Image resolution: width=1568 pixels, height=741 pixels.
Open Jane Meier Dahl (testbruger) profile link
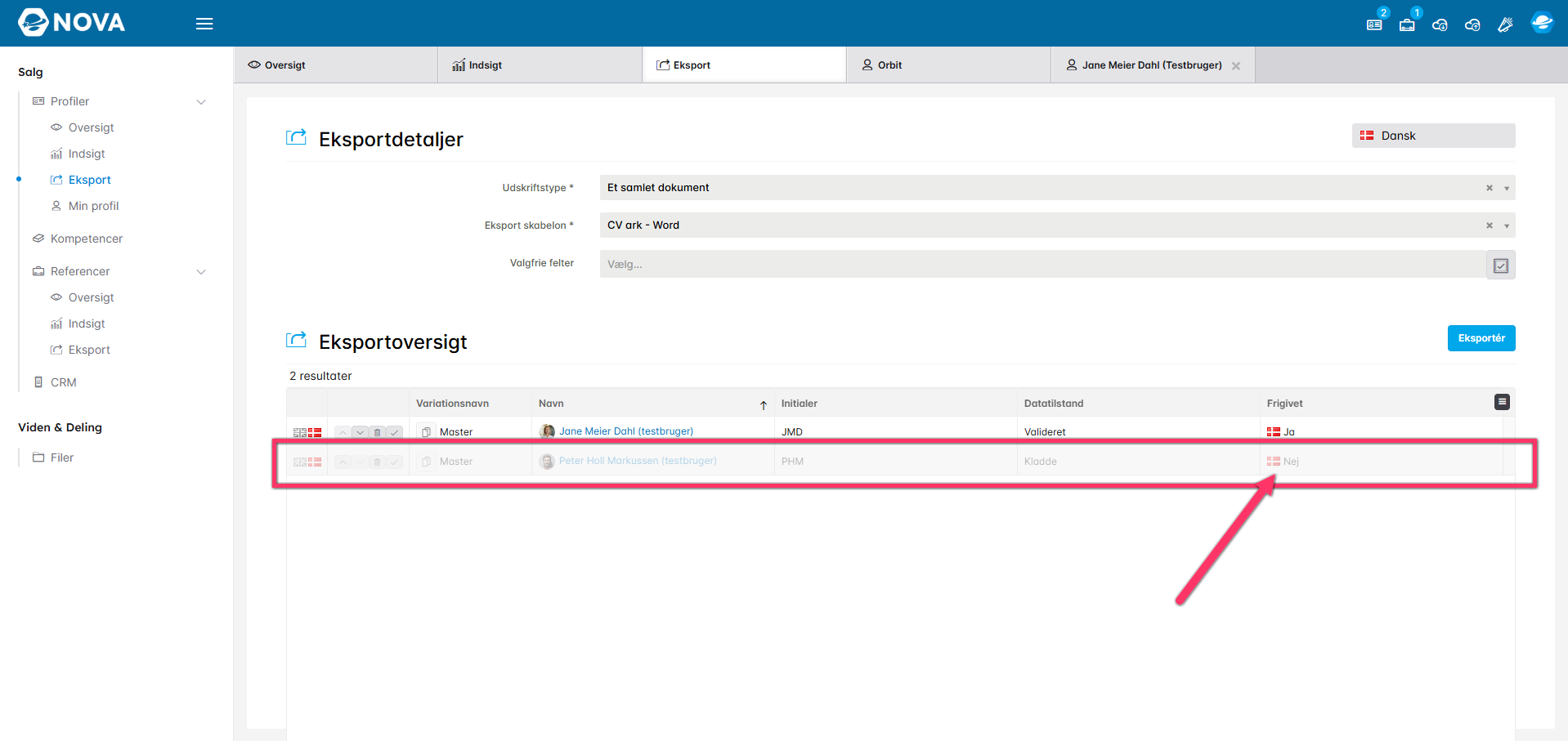(x=626, y=431)
